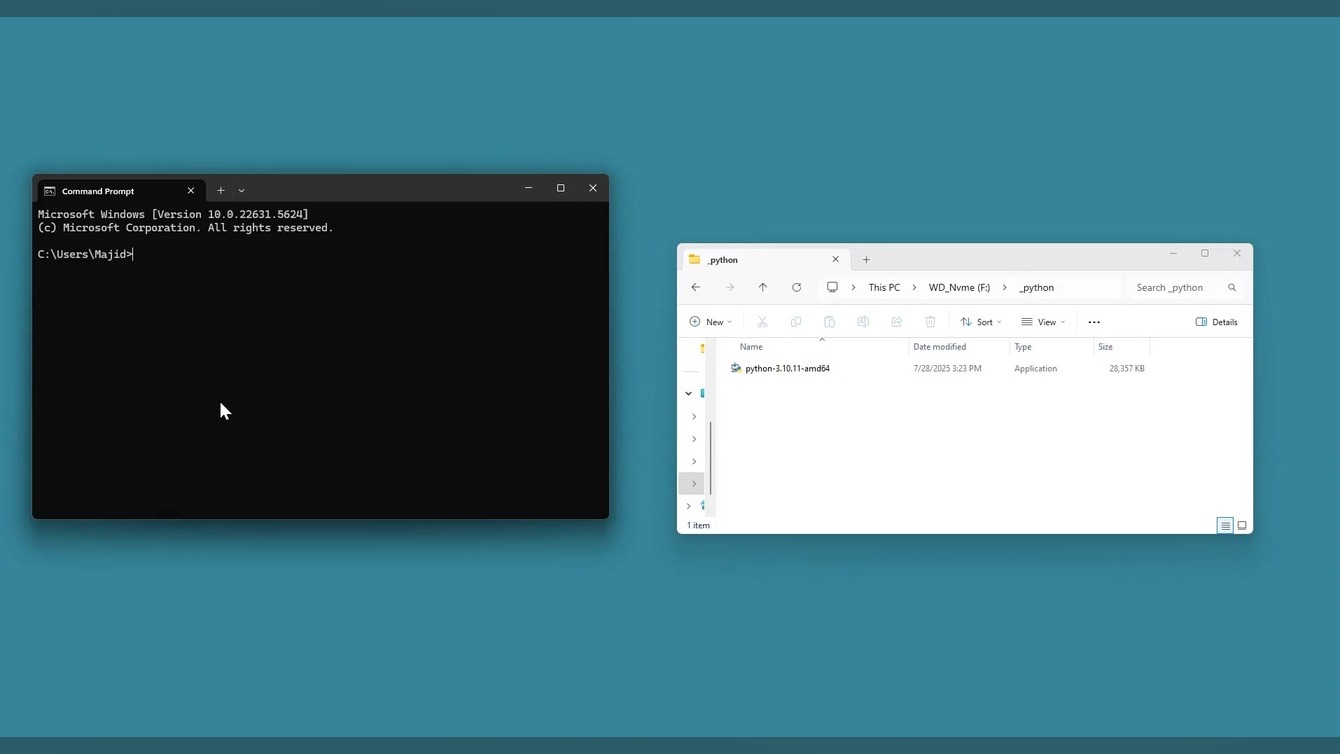This screenshot has height=754, width=1340.
Task: Open the View dropdown in Explorer
Action: tap(1043, 322)
